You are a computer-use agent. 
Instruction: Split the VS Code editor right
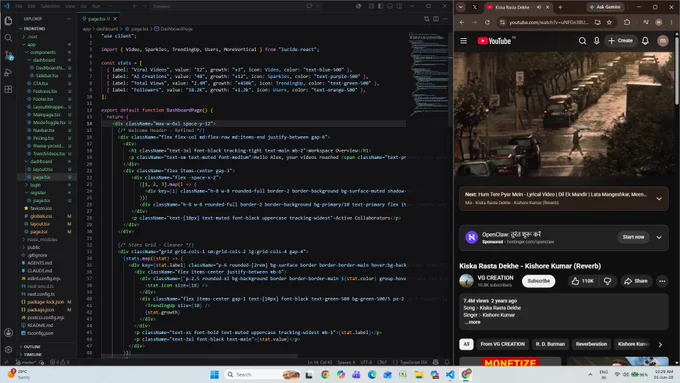(x=436, y=19)
